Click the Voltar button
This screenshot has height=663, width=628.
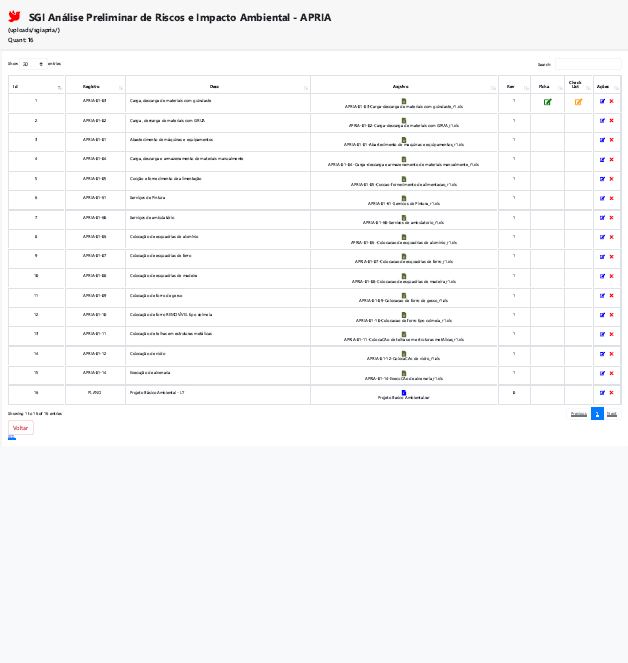tap(21, 428)
